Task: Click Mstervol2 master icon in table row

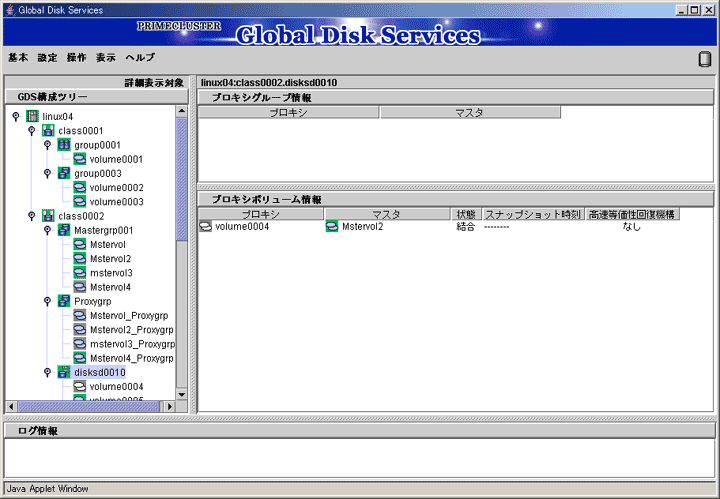Action: coord(332,227)
